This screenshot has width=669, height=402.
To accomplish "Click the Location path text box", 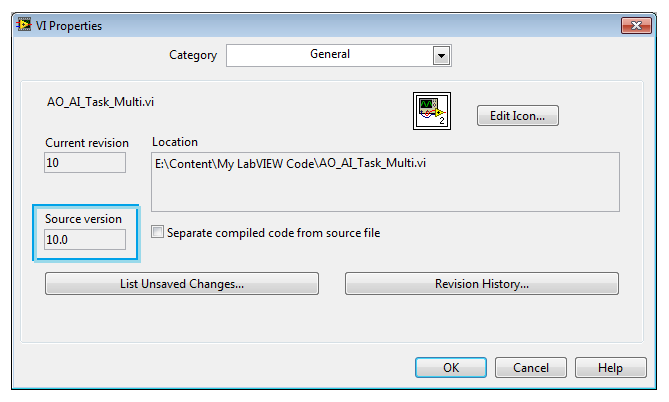I will pyautogui.click(x=385, y=182).
